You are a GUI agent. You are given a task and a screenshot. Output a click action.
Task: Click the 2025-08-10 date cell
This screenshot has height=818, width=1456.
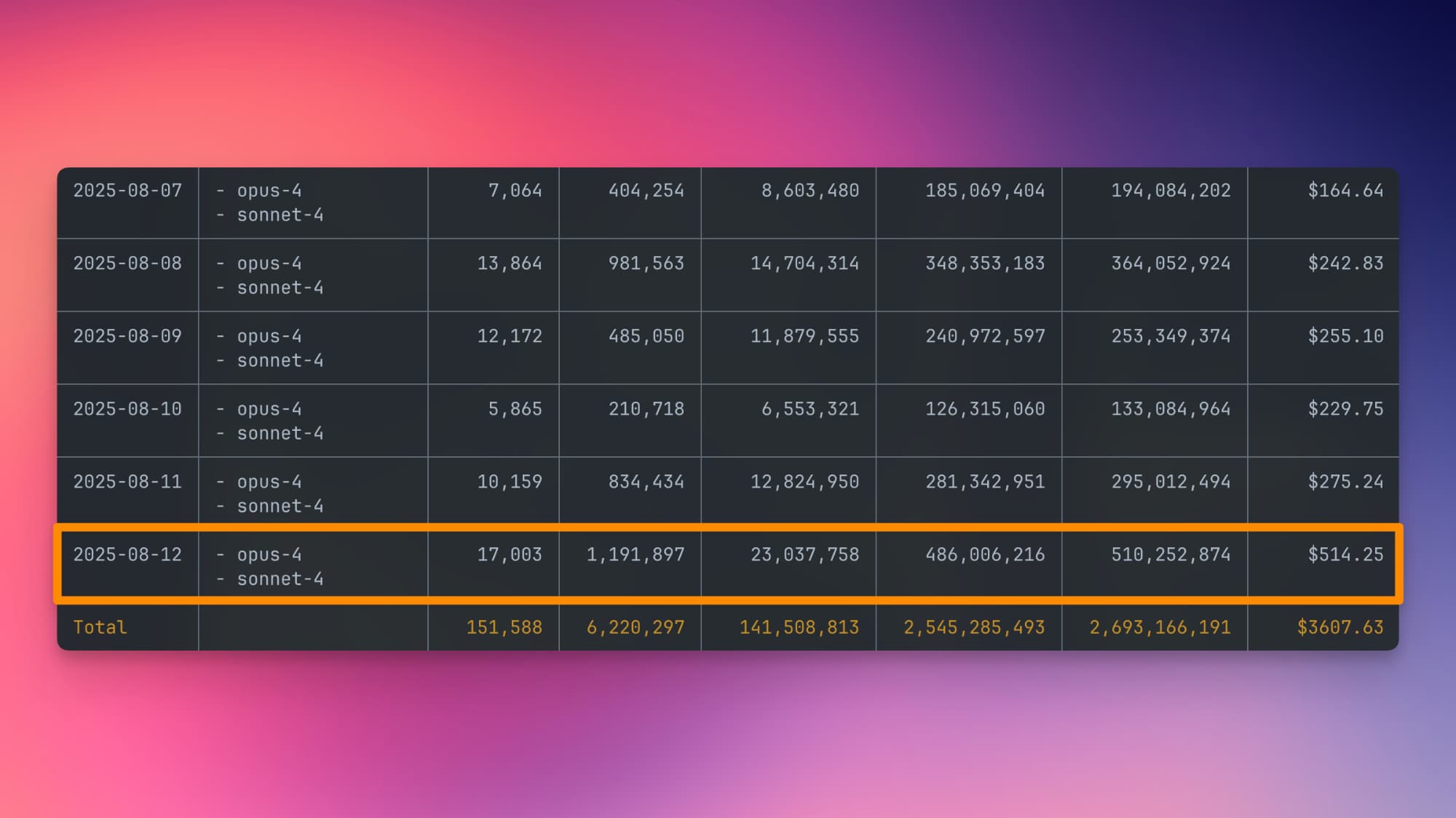tap(127, 409)
